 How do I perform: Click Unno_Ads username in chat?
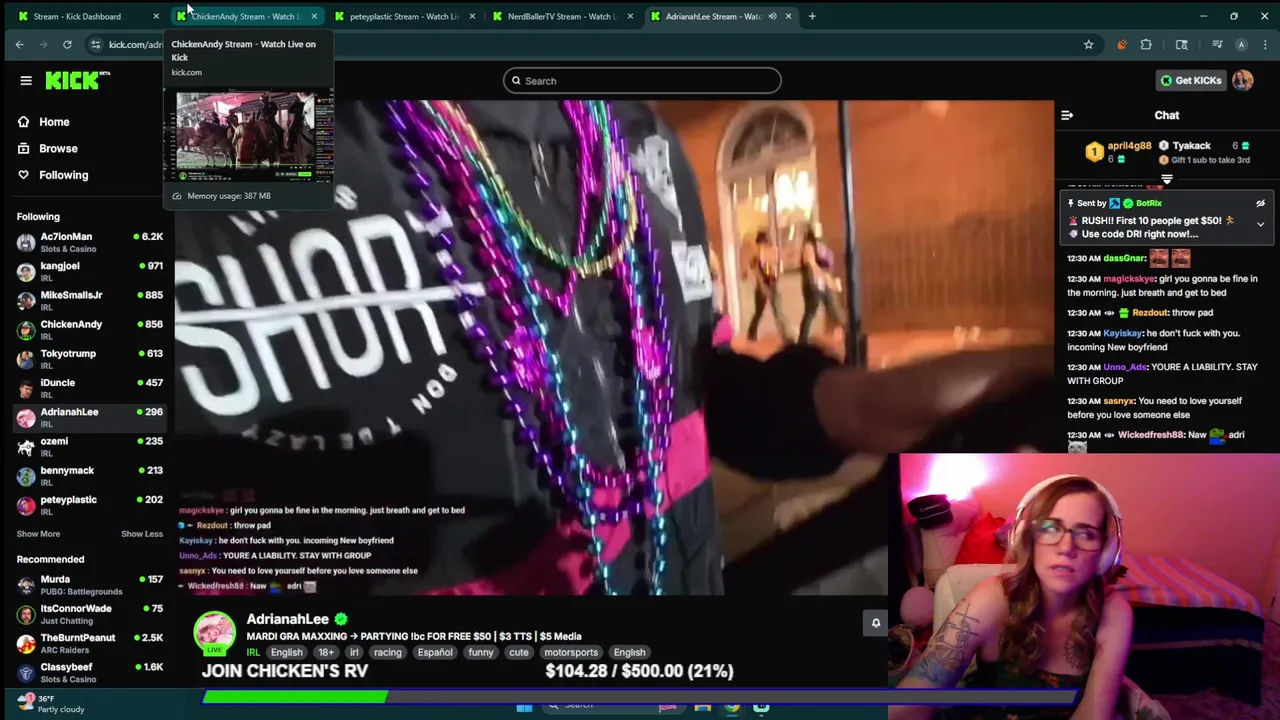coord(1125,367)
